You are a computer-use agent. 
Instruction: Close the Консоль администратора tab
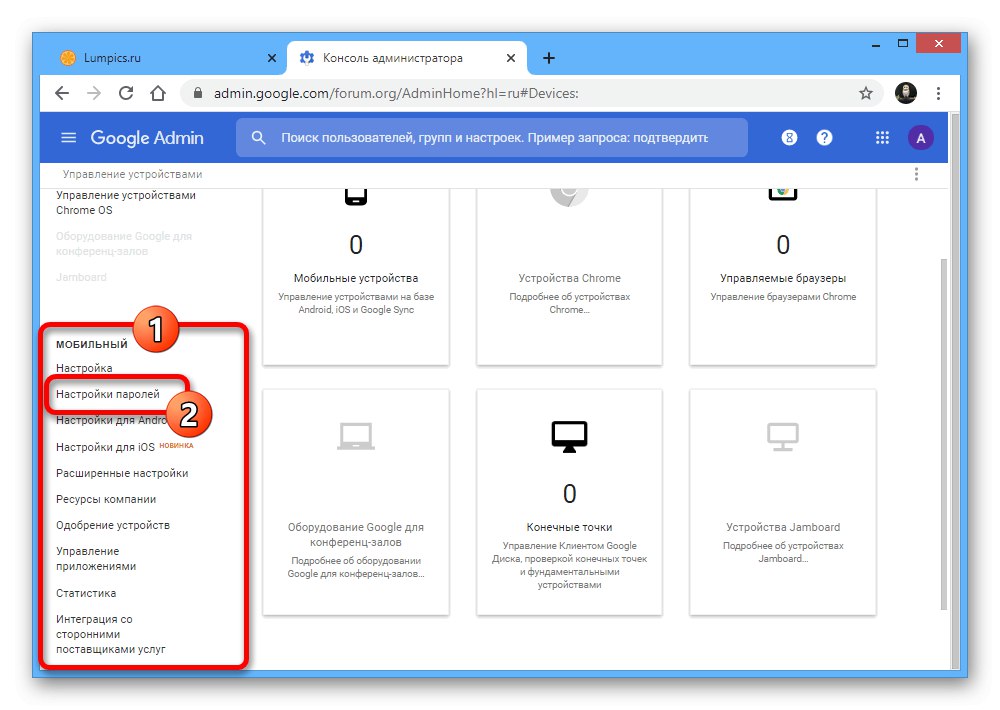(x=510, y=58)
